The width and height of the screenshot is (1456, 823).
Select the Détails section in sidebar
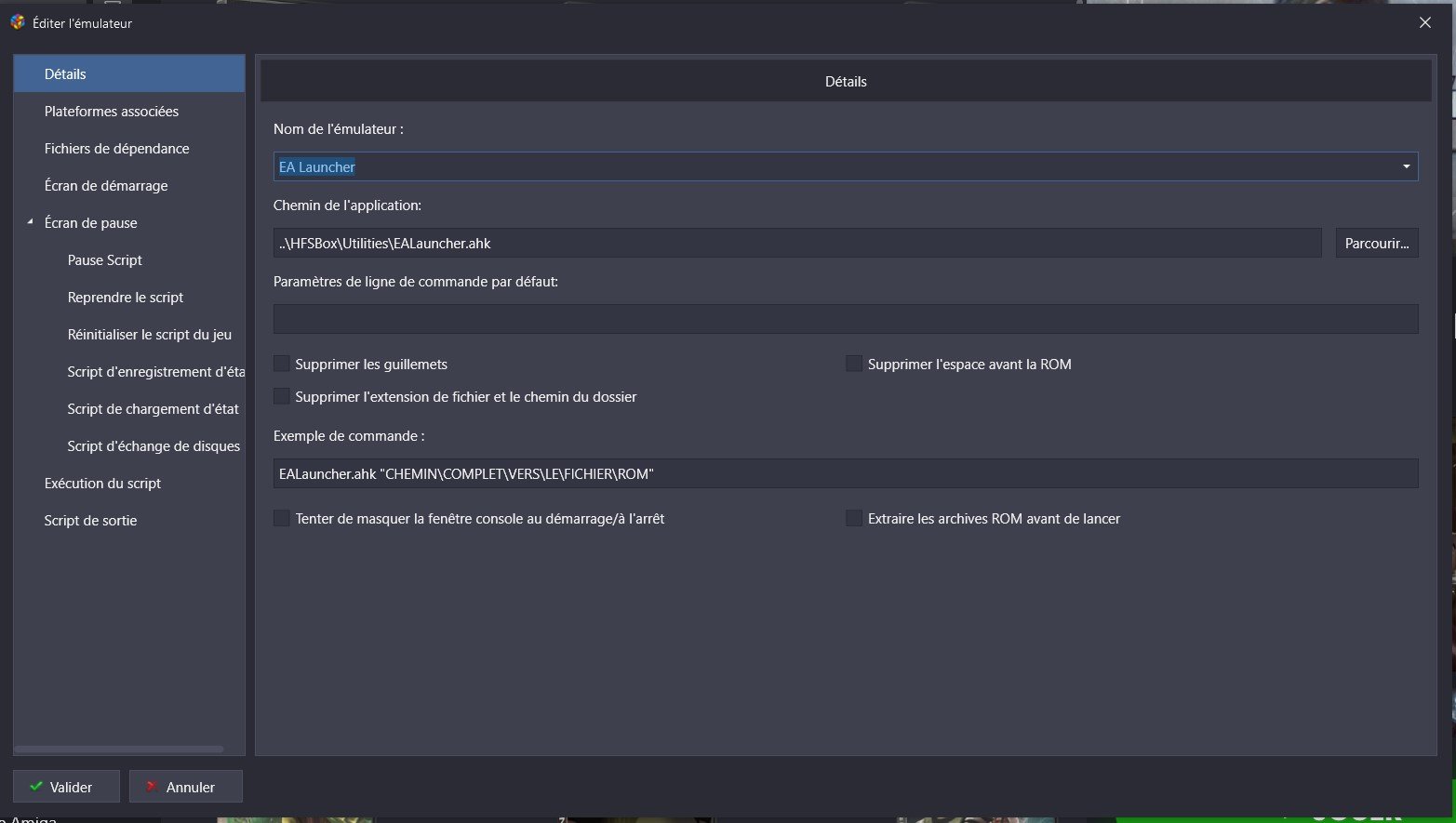(x=129, y=73)
